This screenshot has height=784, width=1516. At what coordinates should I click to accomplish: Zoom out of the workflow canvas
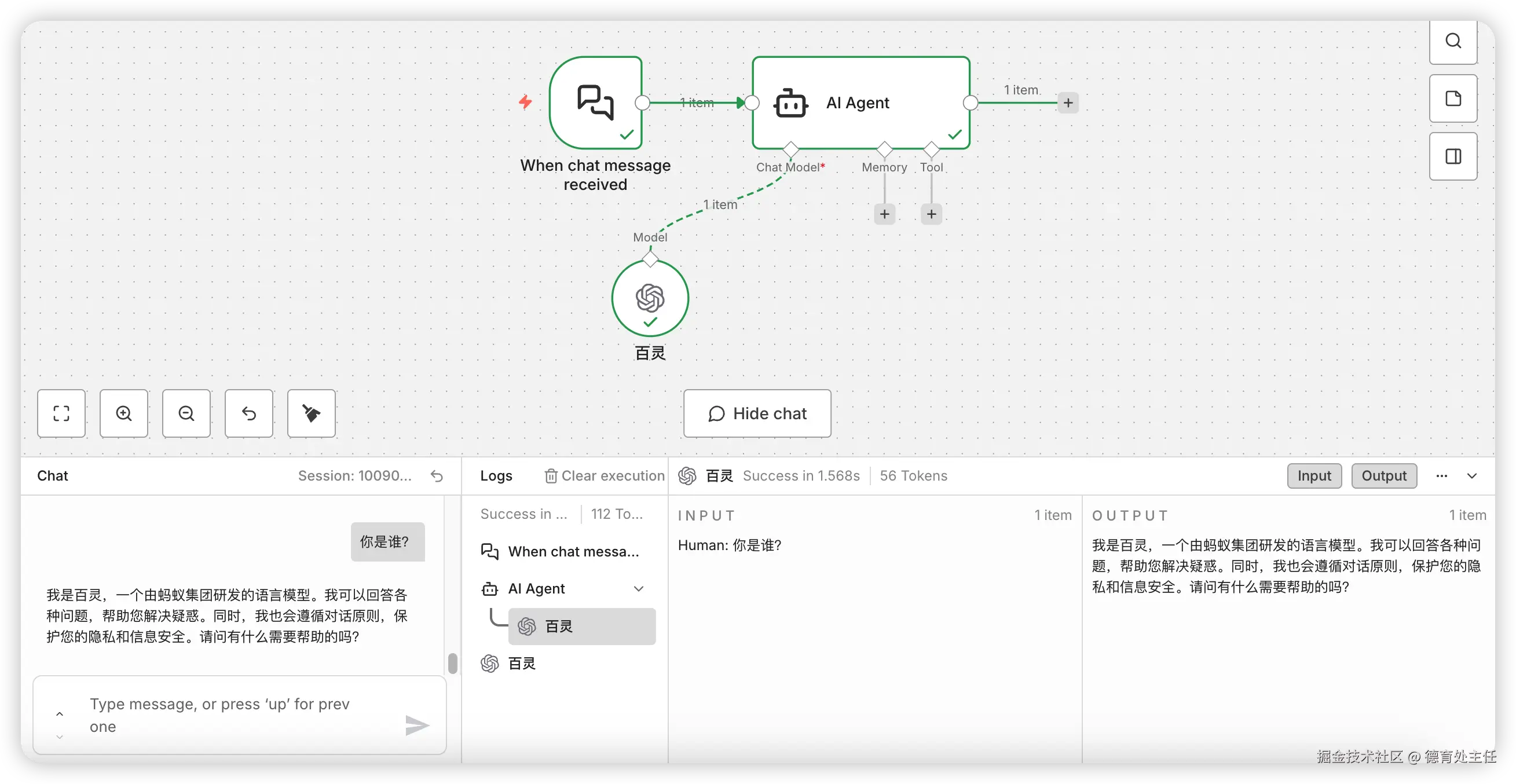tap(186, 413)
